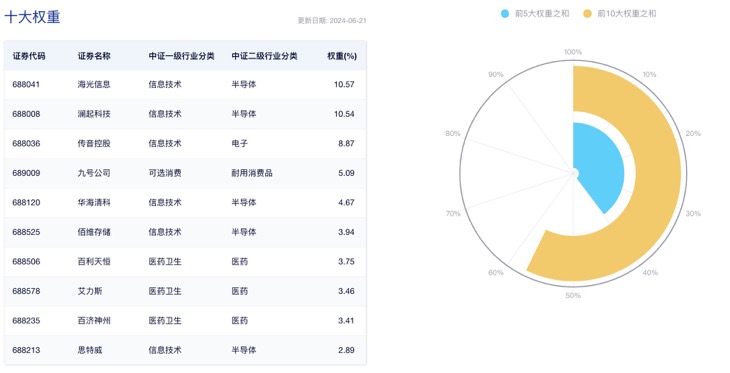Click the 中证一级行业分类 column header
The height and width of the screenshot is (373, 730).
click(182, 56)
